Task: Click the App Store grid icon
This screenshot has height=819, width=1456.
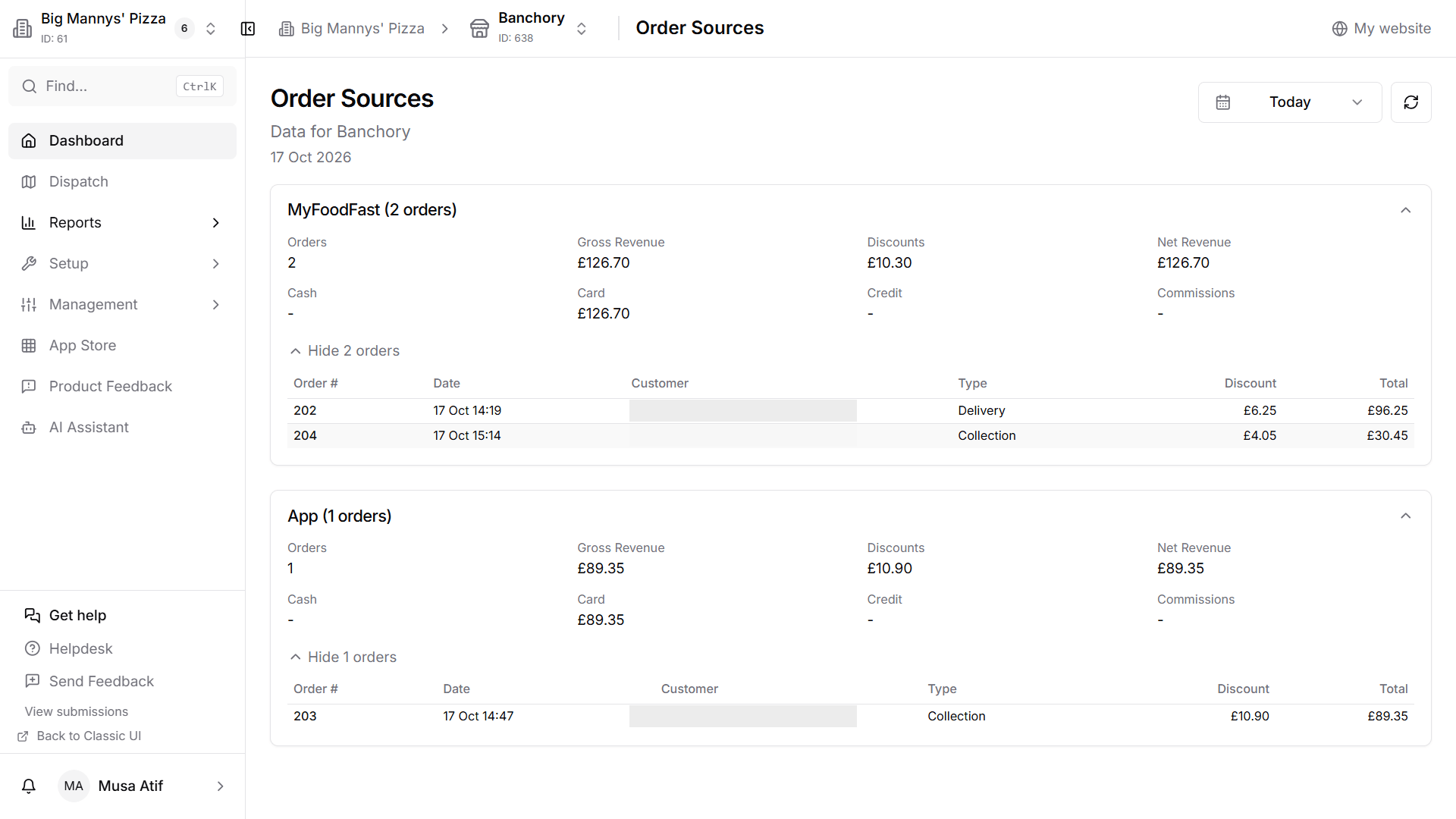Action: [x=29, y=346]
